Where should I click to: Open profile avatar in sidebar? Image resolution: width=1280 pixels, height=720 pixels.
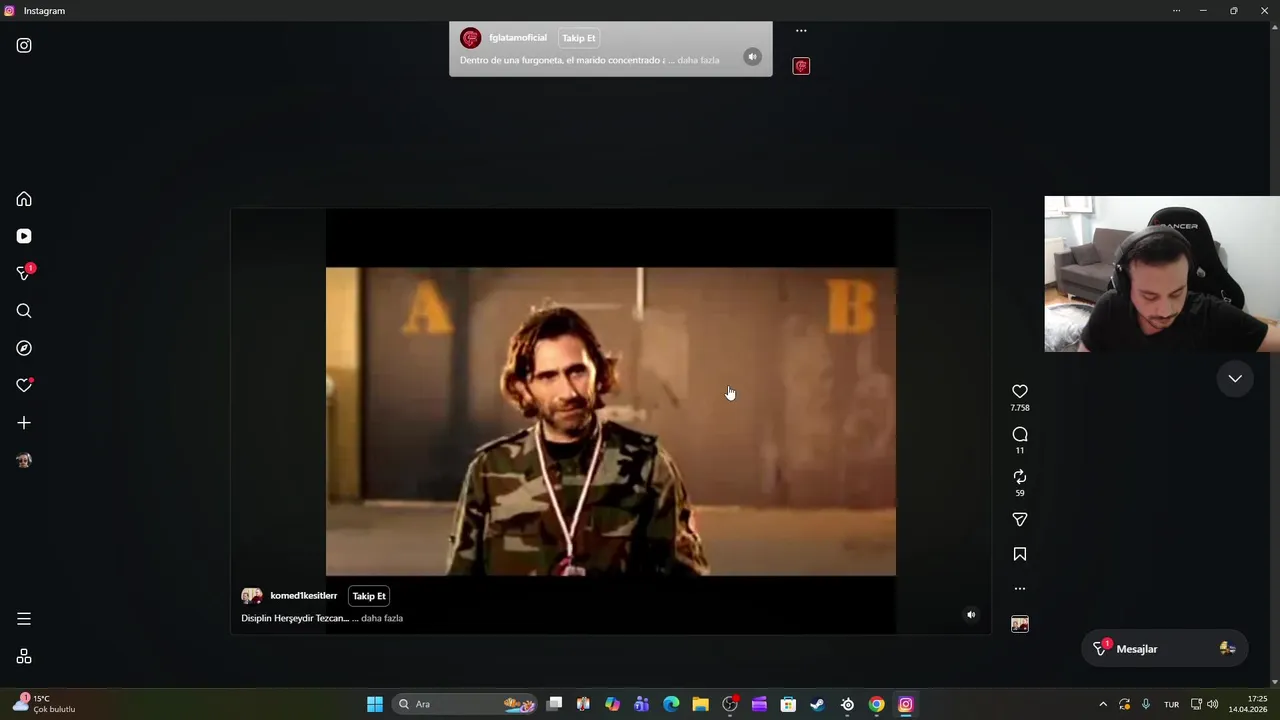click(x=24, y=460)
